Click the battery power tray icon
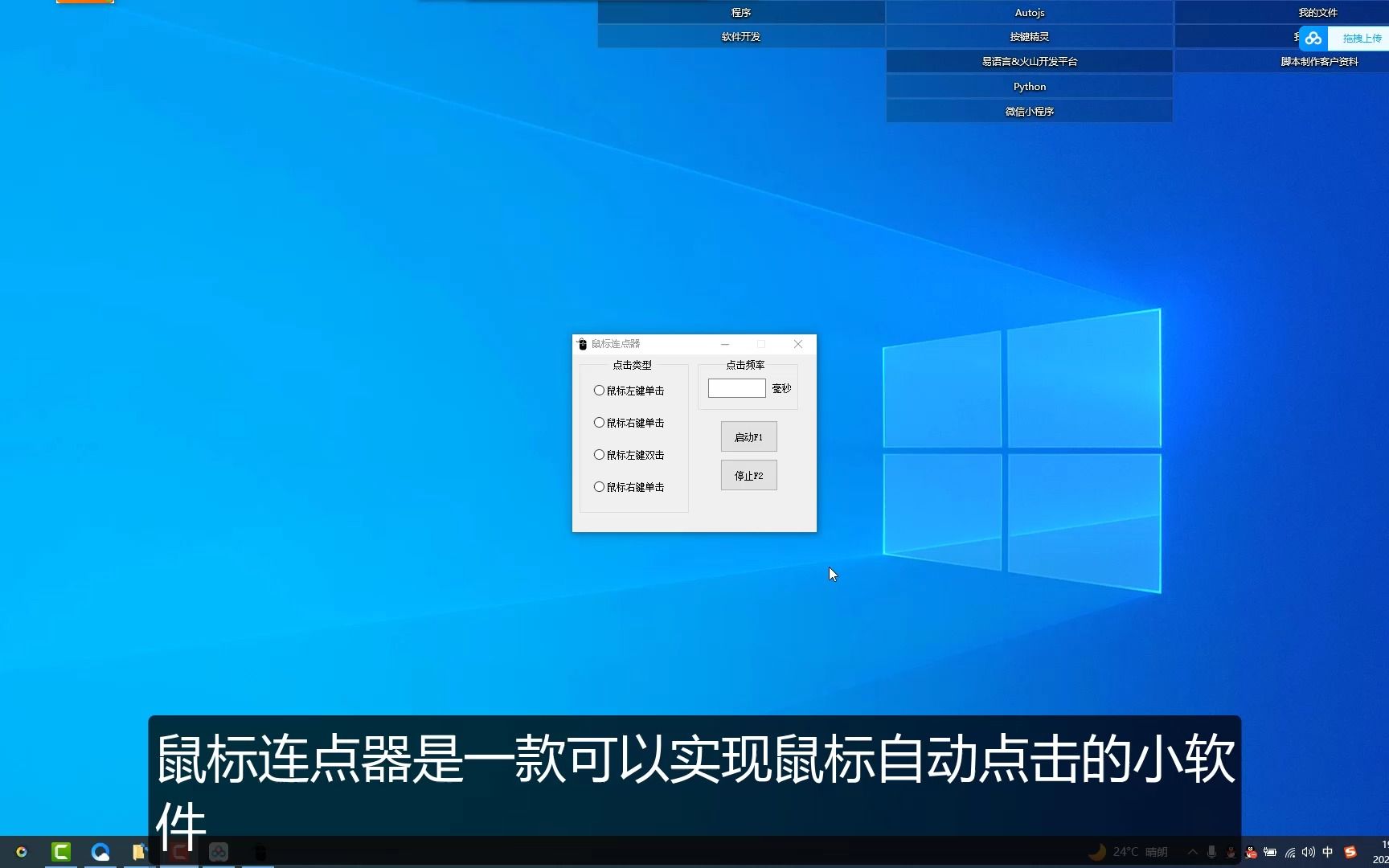Image resolution: width=1389 pixels, height=868 pixels. tap(1270, 852)
